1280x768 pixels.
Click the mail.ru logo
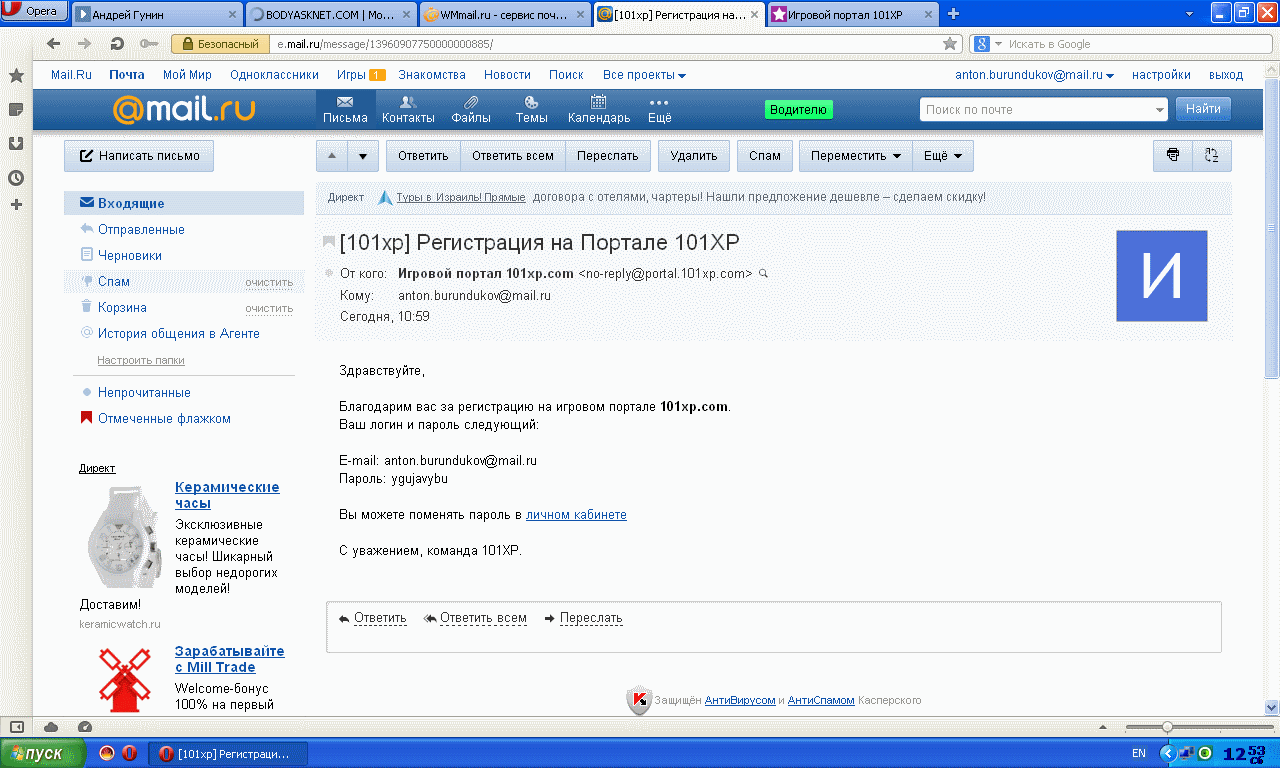point(183,109)
